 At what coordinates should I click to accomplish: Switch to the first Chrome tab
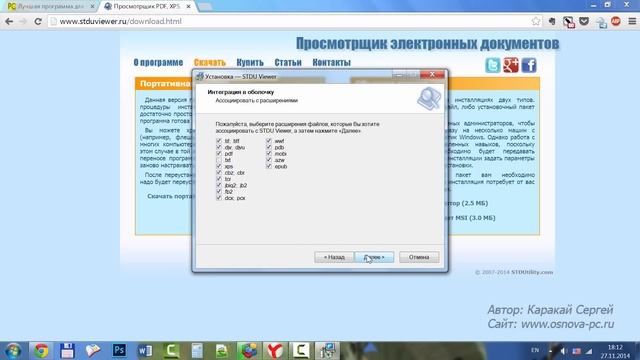point(51,7)
